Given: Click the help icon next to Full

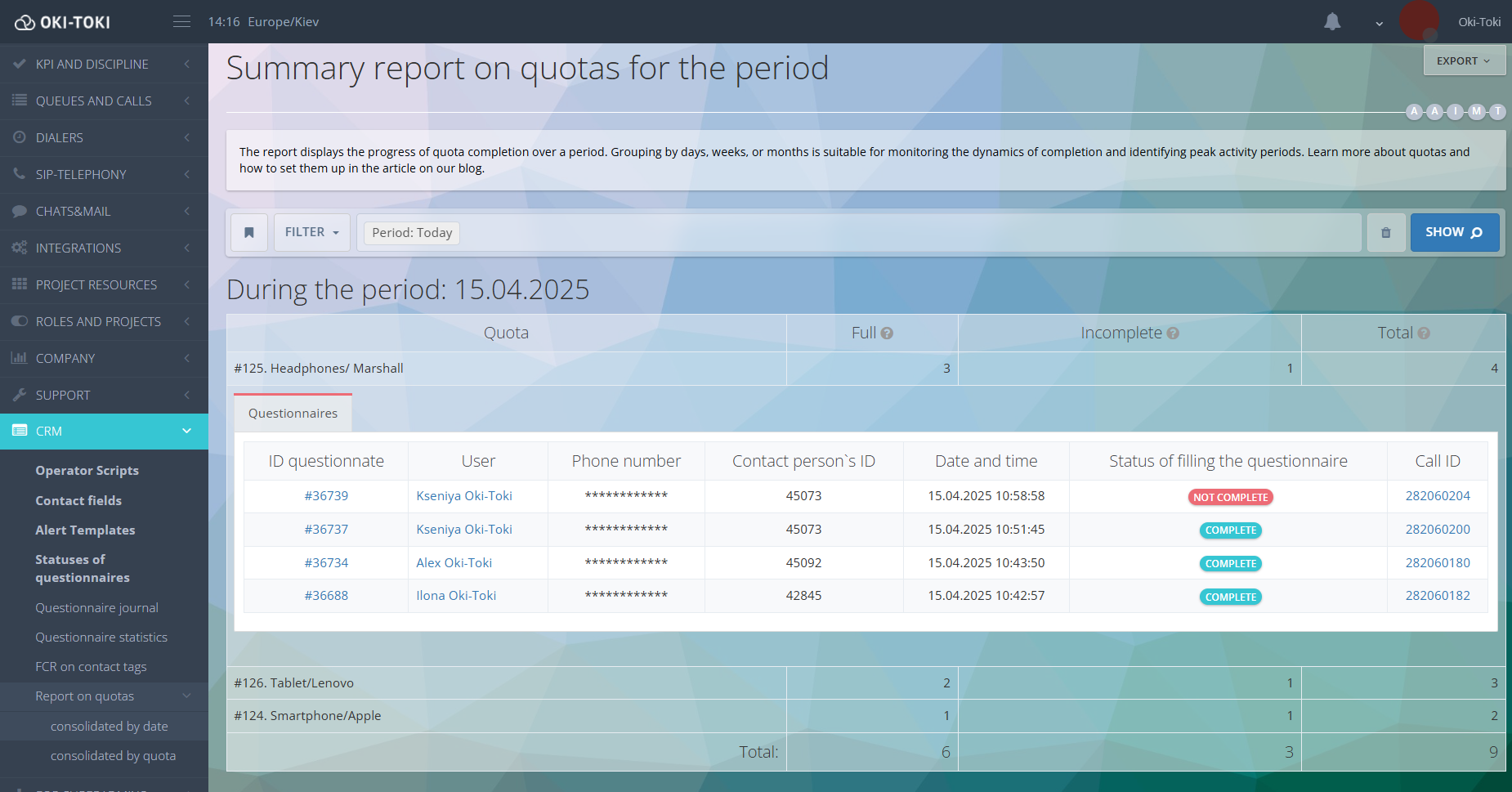Looking at the screenshot, I should click(x=887, y=333).
